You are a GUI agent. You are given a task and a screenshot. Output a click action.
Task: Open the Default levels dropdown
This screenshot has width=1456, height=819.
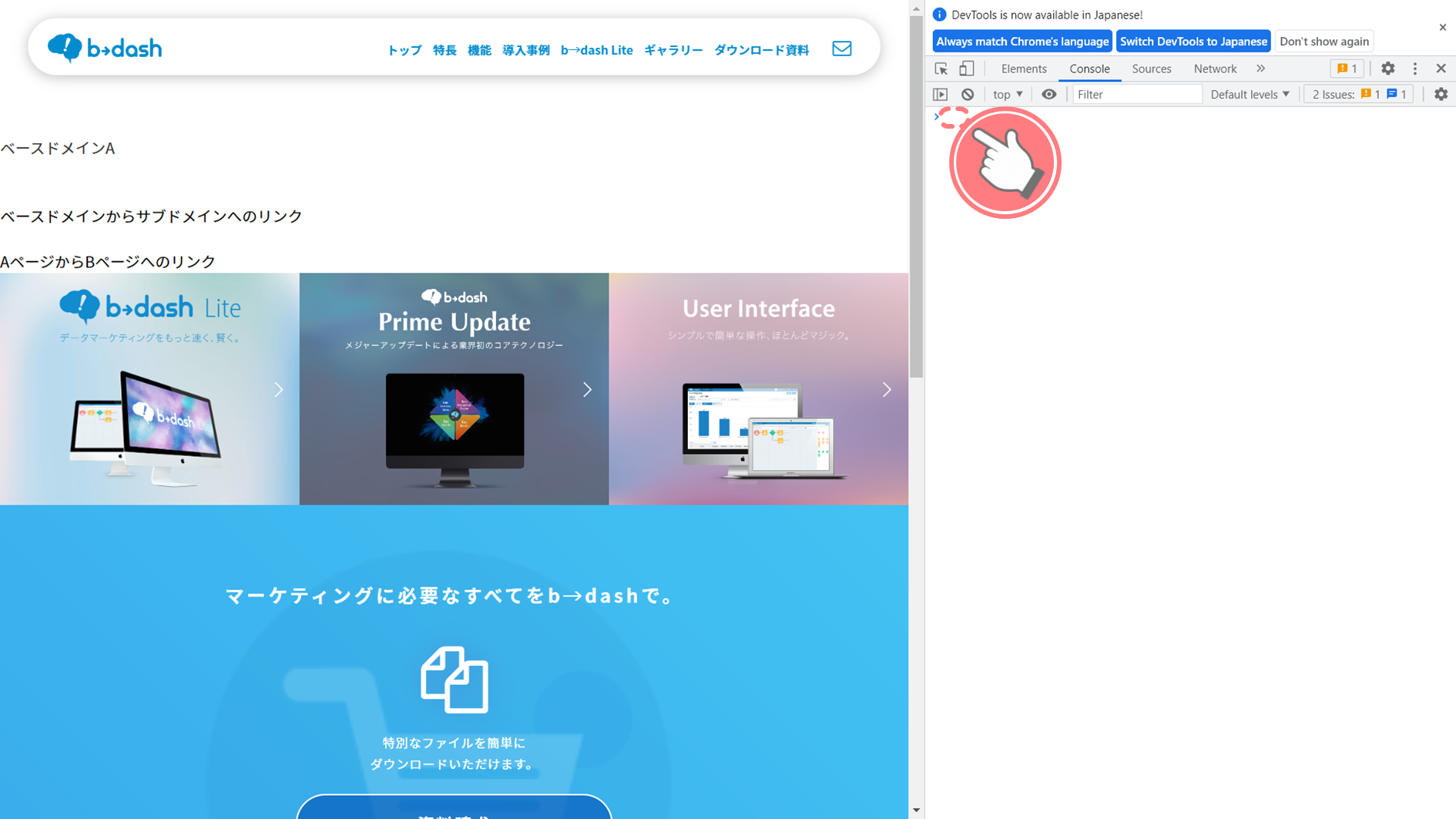point(1250,94)
